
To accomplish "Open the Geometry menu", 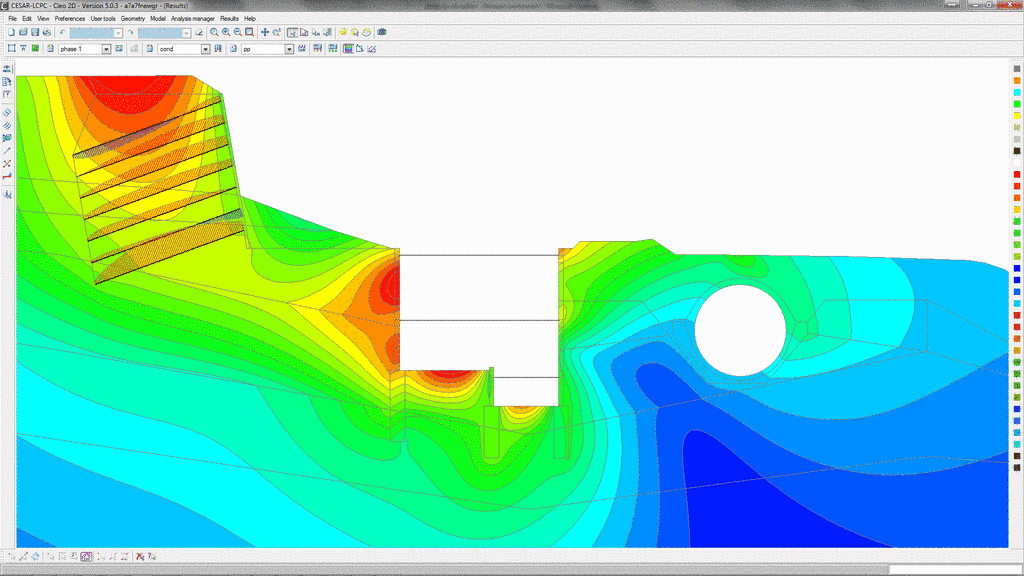I will coord(132,18).
